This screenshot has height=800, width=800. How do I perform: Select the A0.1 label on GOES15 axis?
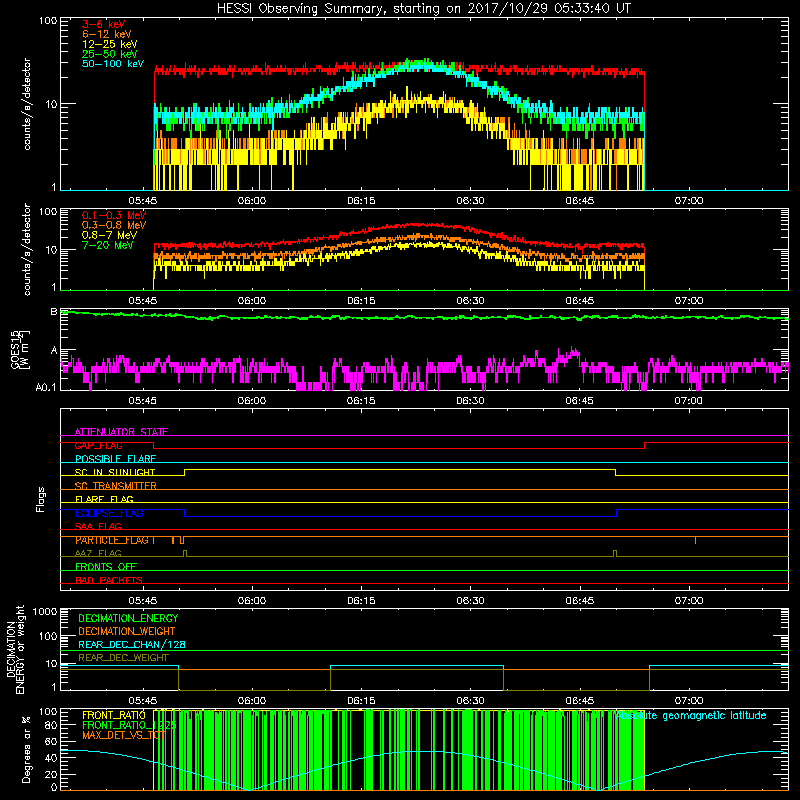[46, 387]
